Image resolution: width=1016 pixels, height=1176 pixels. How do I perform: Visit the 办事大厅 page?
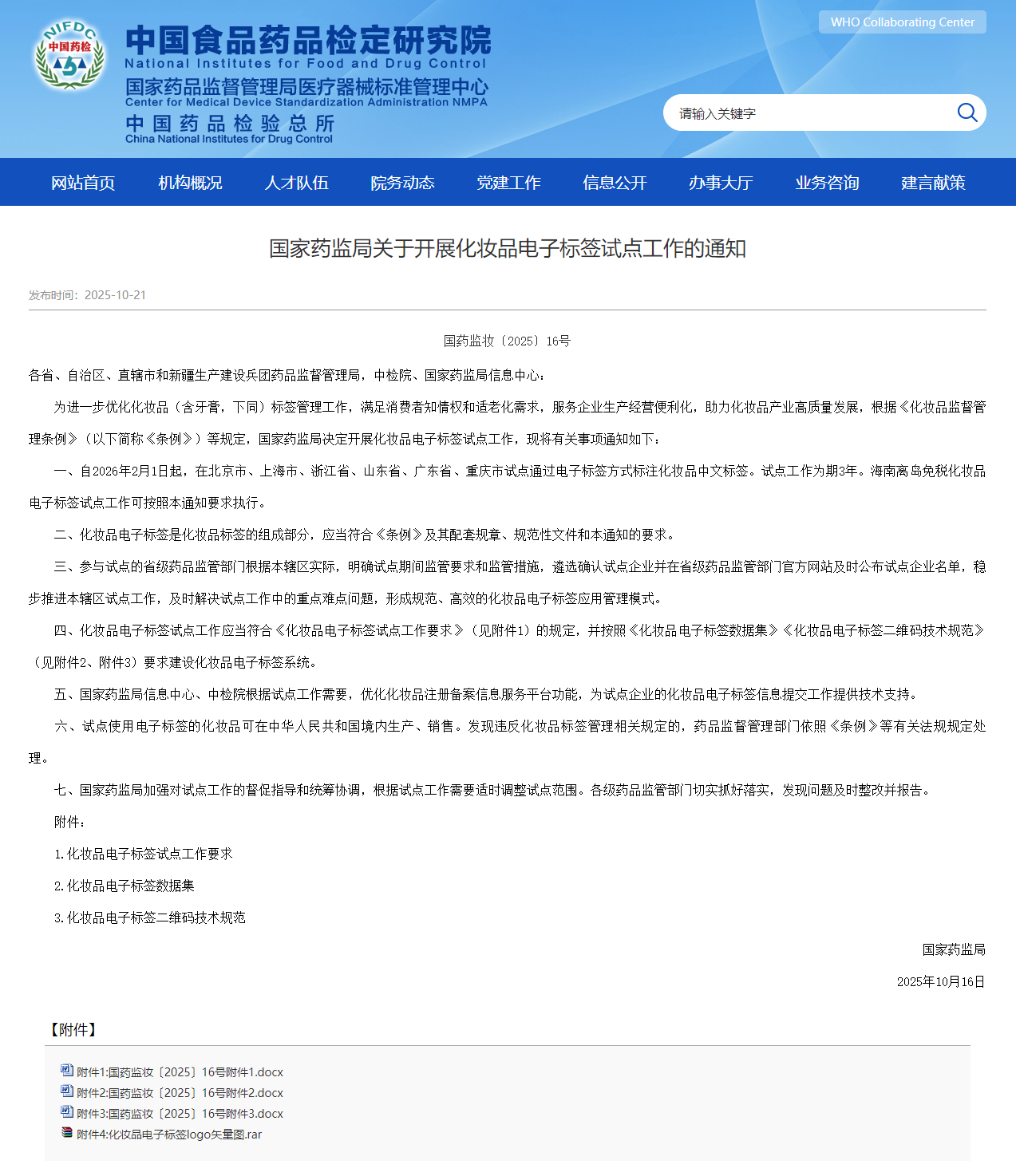(x=721, y=183)
